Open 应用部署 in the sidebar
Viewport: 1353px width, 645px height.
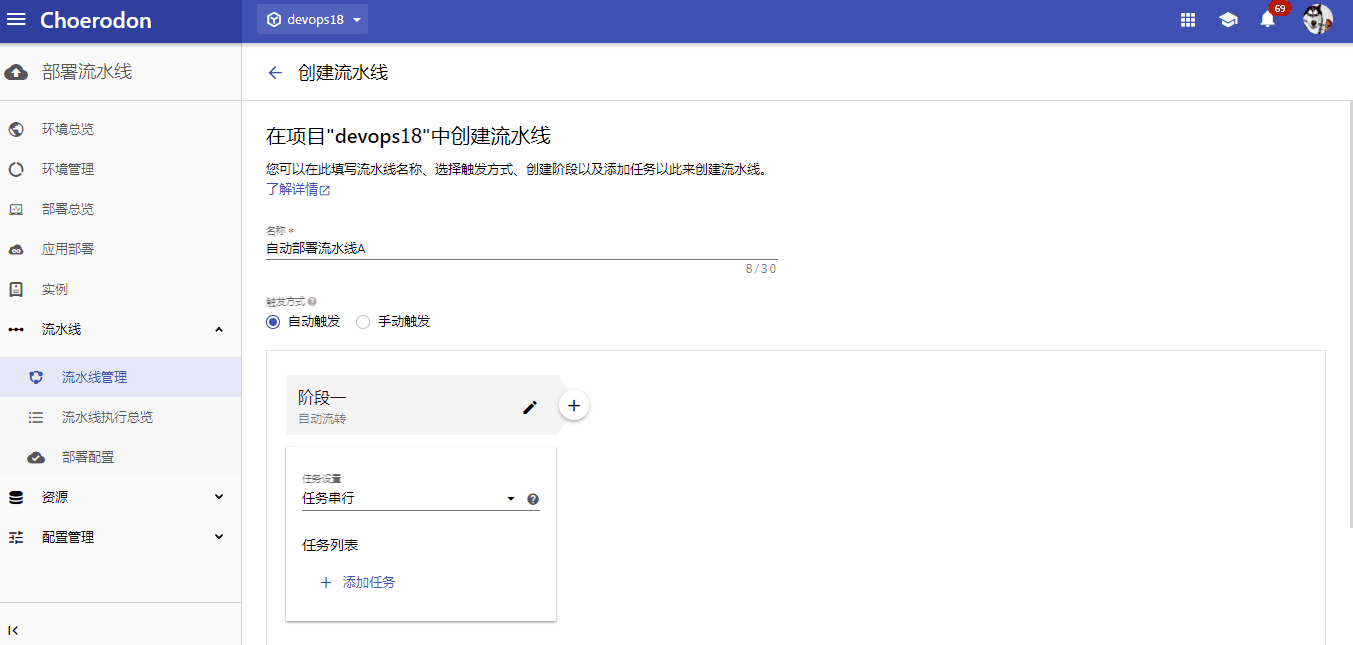pyautogui.click(x=120, y=249)
